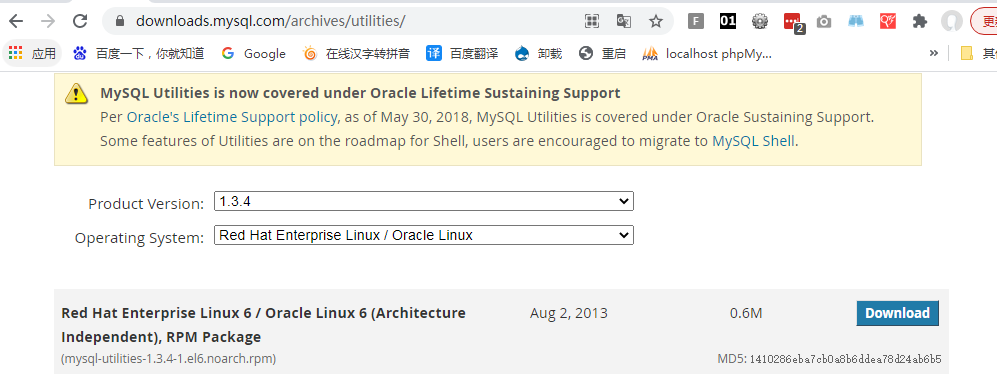Go forward with the forward arrow

pos(48,21)
